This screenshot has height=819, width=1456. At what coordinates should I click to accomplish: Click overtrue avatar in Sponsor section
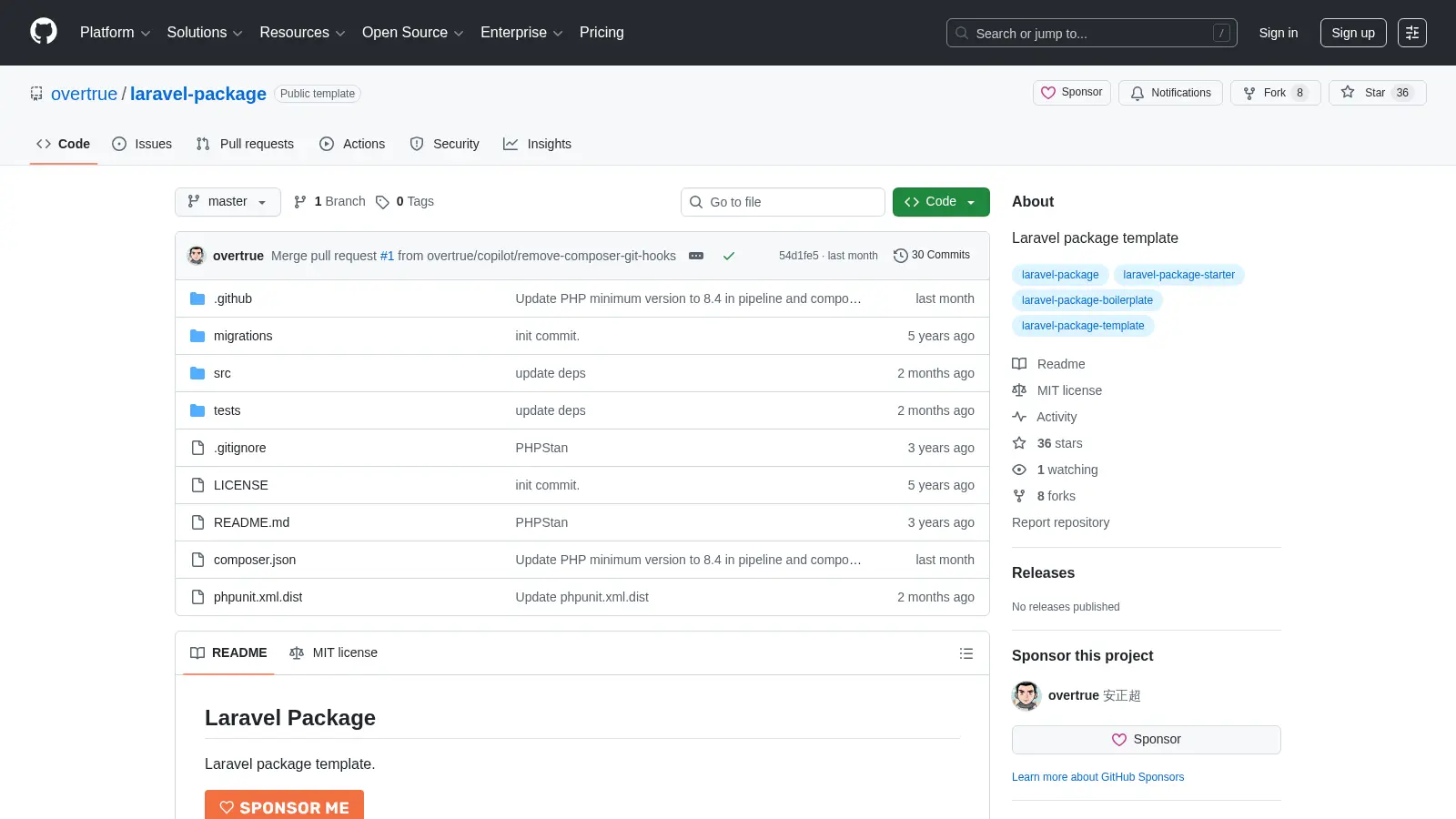click(x=1026, y=695)
